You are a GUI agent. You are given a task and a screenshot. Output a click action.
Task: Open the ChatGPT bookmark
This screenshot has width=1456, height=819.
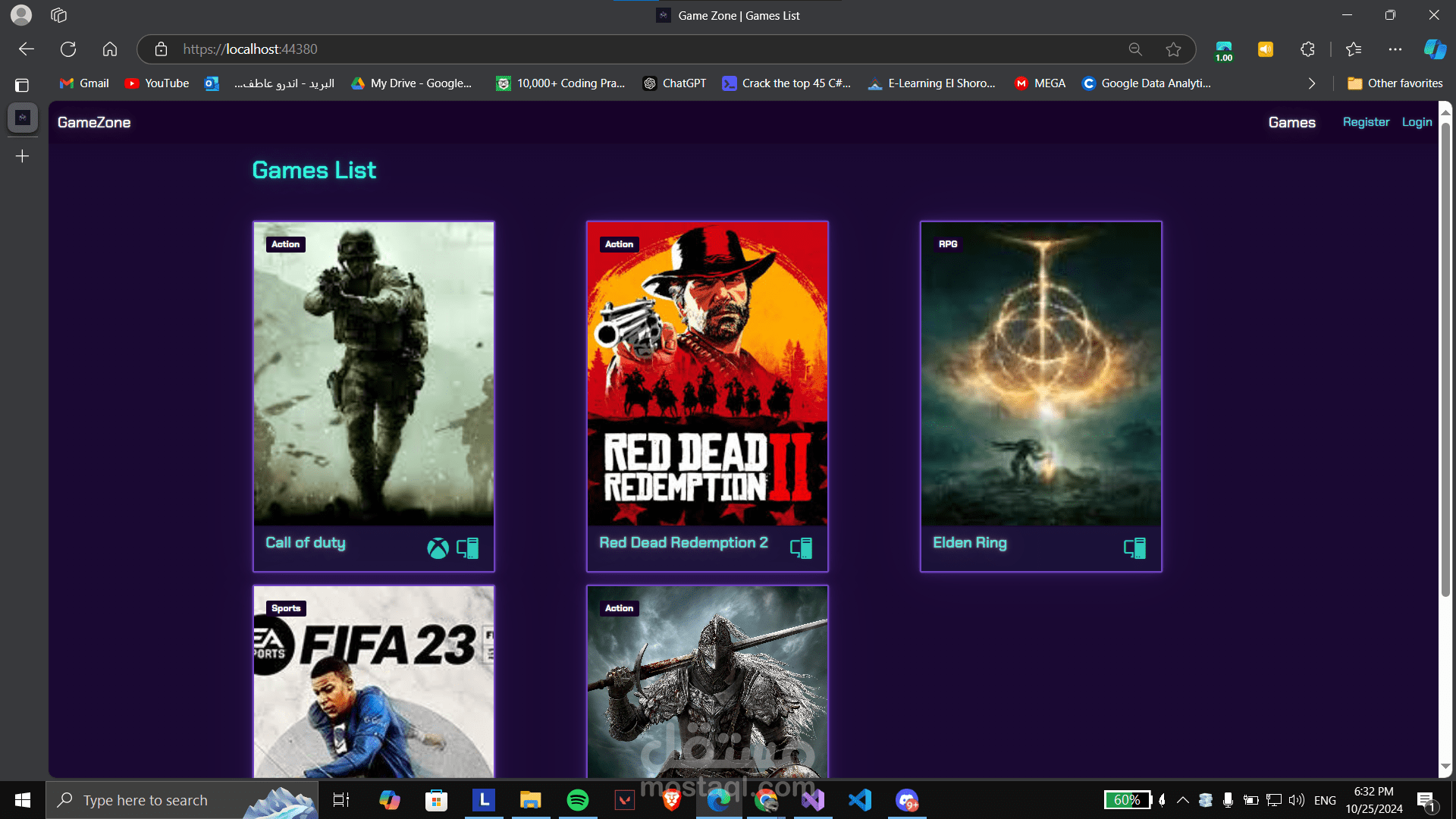click(x=674, y=83)
